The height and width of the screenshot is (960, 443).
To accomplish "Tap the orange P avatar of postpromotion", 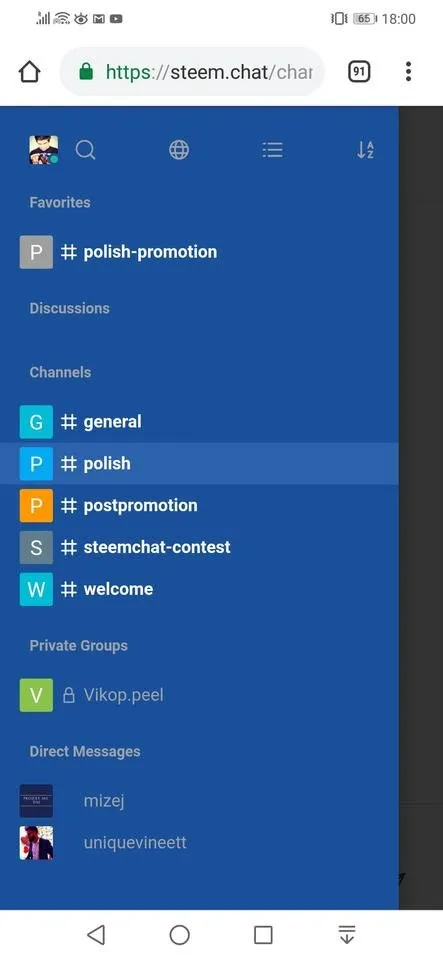I will (x=36, y=505).
